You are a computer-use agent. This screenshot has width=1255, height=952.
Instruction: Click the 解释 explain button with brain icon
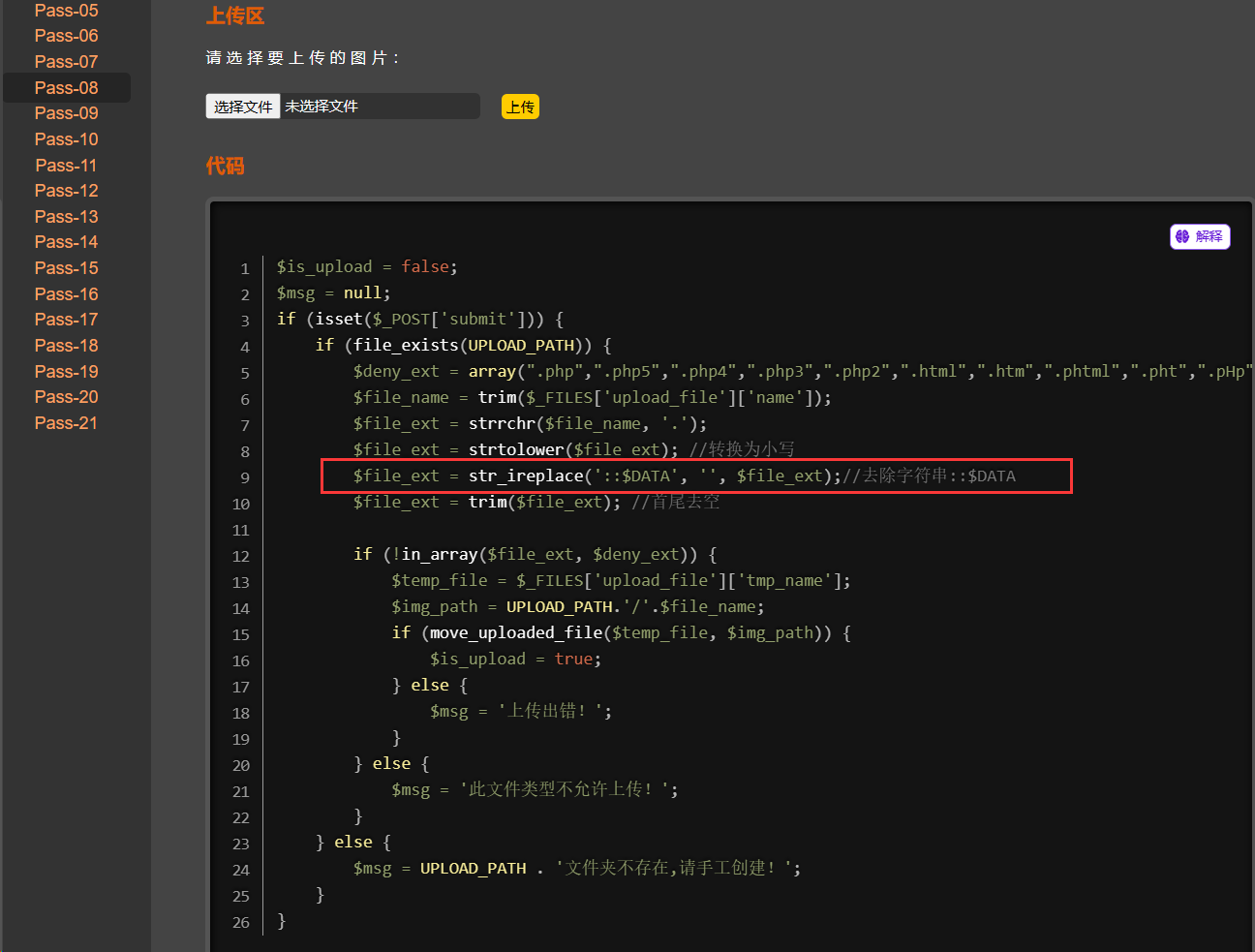pyautogui.click(x=1200, y=236)
